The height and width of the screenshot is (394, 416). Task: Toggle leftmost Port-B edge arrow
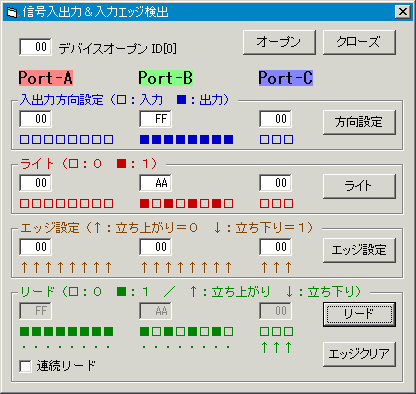click(144, 267)
